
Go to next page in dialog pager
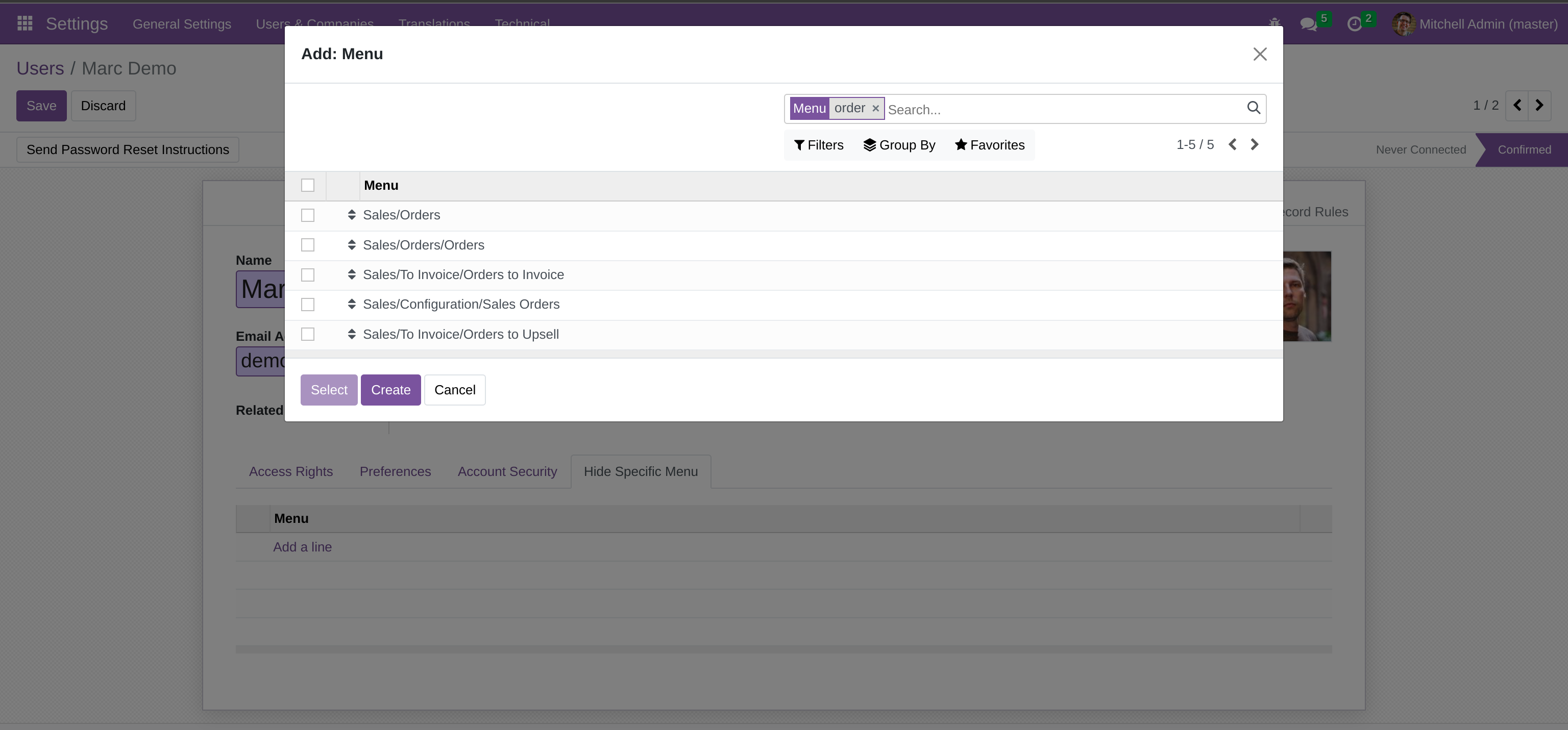coord(1255,145)
